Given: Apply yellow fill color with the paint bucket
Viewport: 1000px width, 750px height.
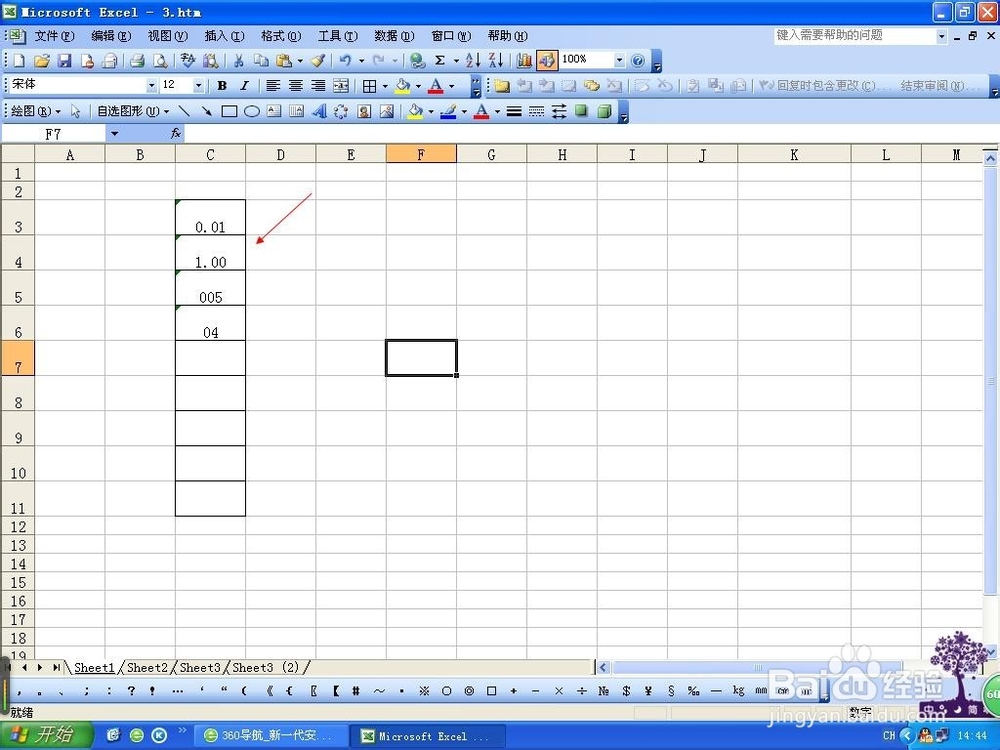Looking at the screenshot, I should [x=403, y=85].
